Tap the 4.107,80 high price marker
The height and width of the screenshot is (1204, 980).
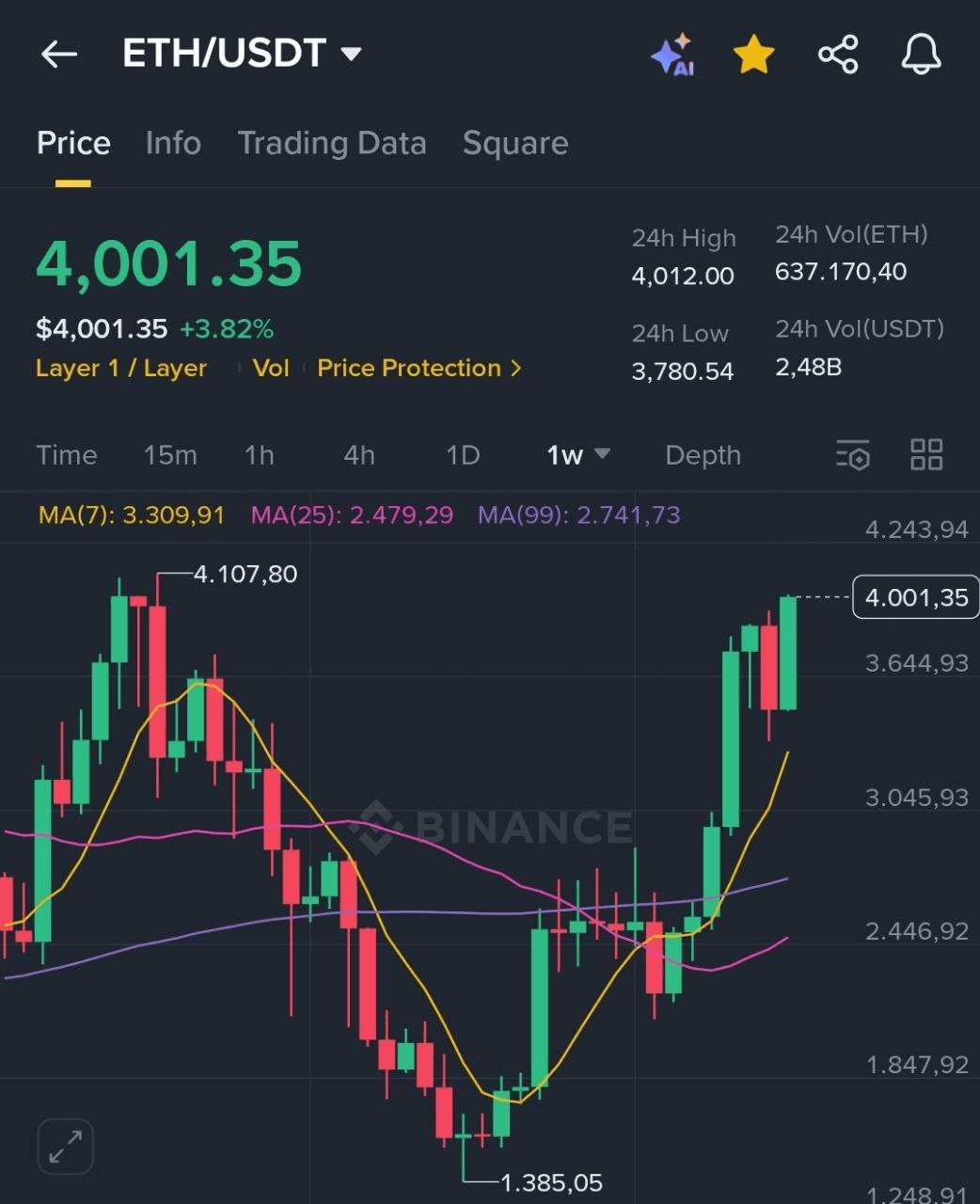coord(245,574)
